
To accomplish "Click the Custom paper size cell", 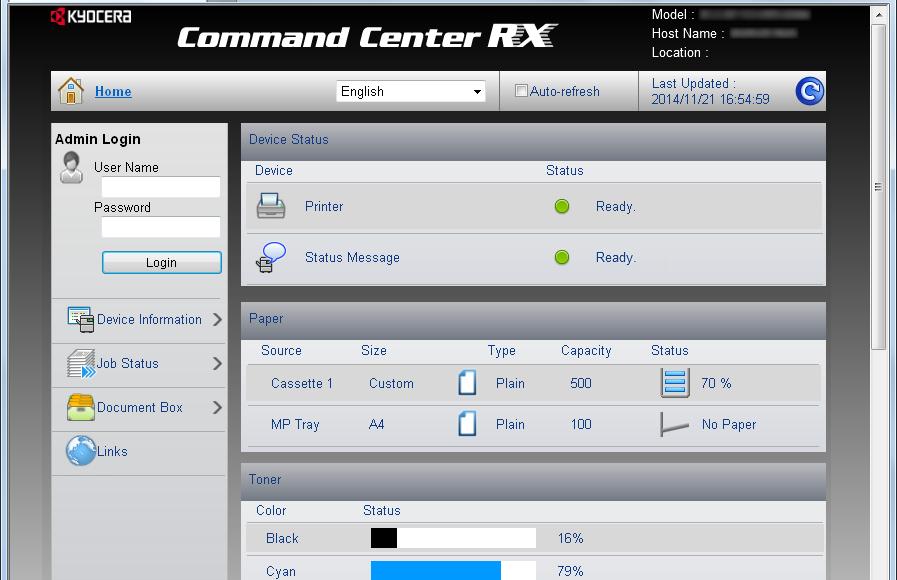I will 391,383.
